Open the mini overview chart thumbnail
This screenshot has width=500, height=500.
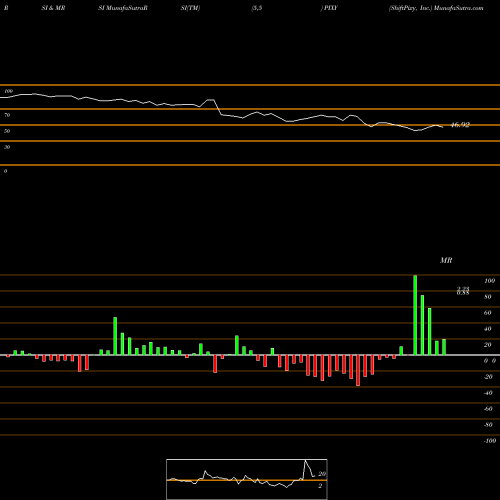pyautogui.click(x=247, y=479)
